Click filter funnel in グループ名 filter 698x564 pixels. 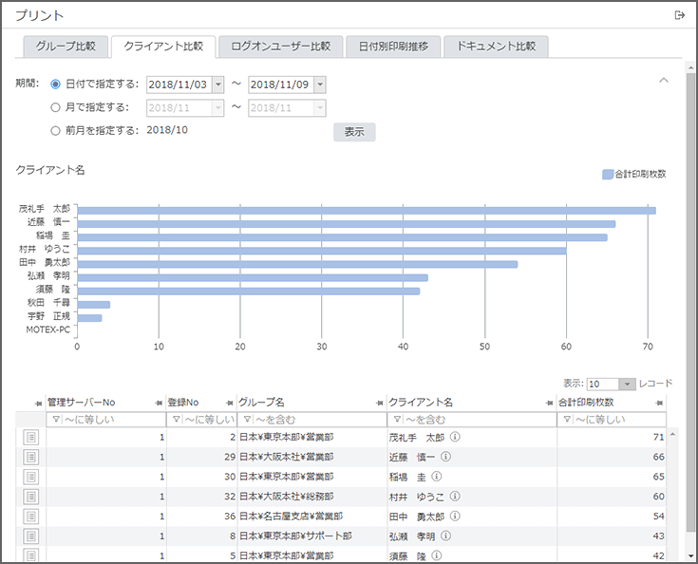point(247,419)
